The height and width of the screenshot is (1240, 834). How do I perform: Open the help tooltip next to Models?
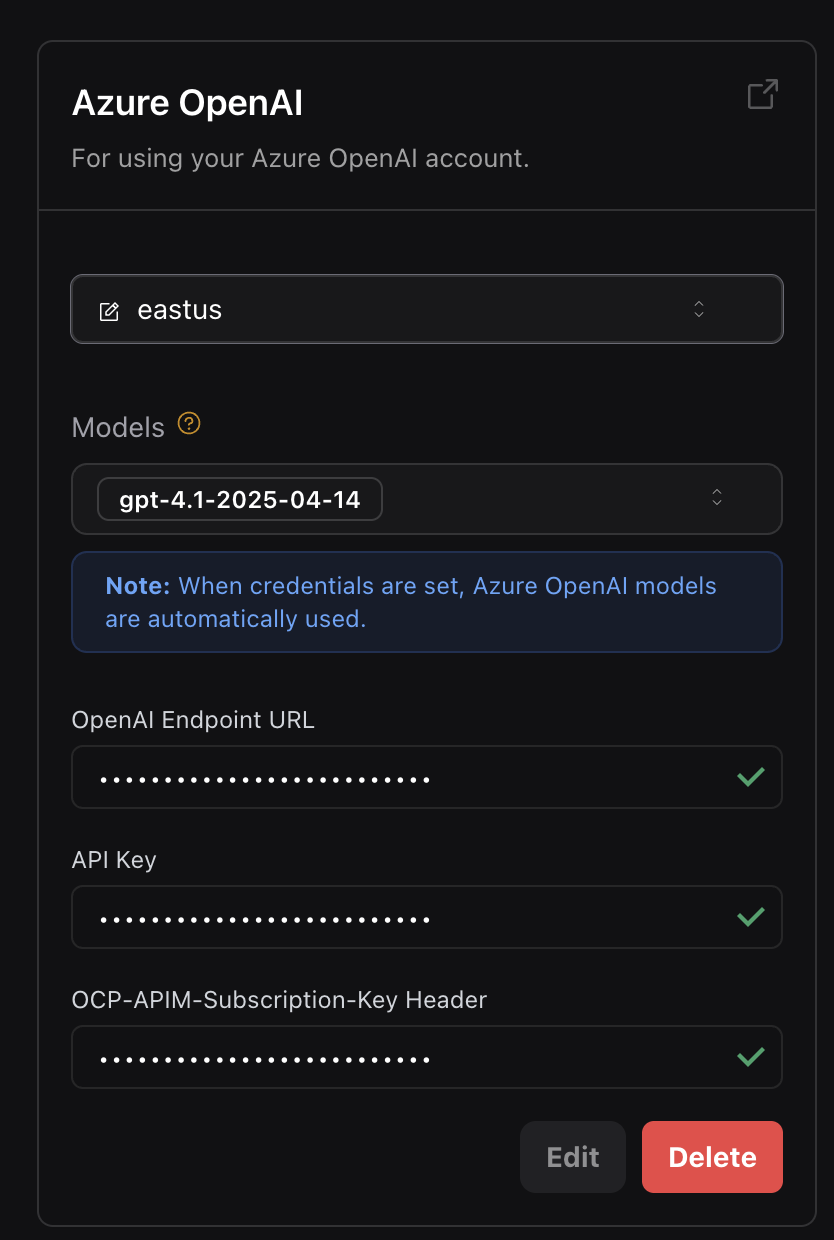(188, 425)
